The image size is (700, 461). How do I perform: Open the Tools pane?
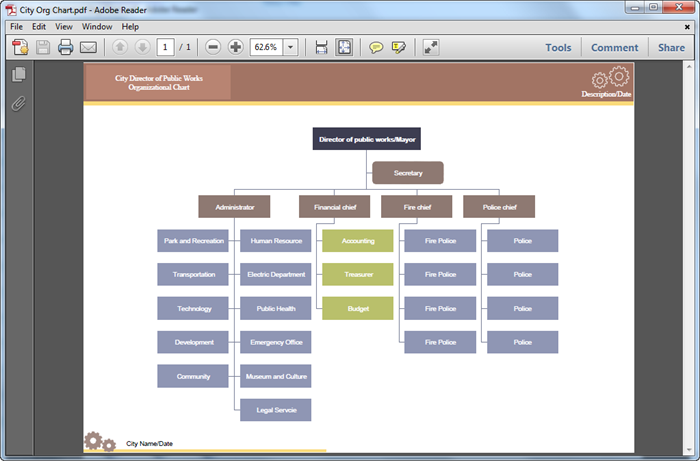point(558,47)
